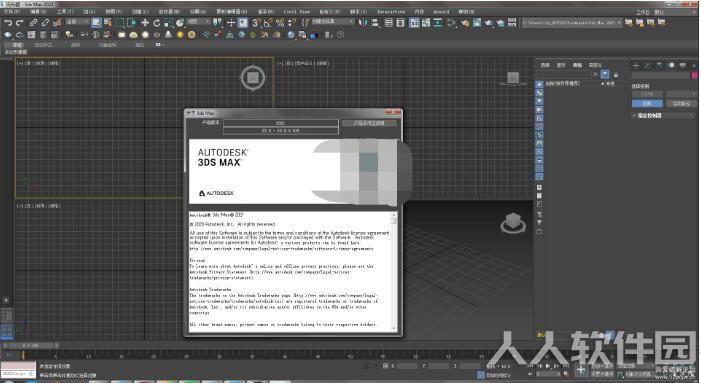Open the reference coordinate system dropdown
The image size is (701, 383).
(x=198, y=22)
